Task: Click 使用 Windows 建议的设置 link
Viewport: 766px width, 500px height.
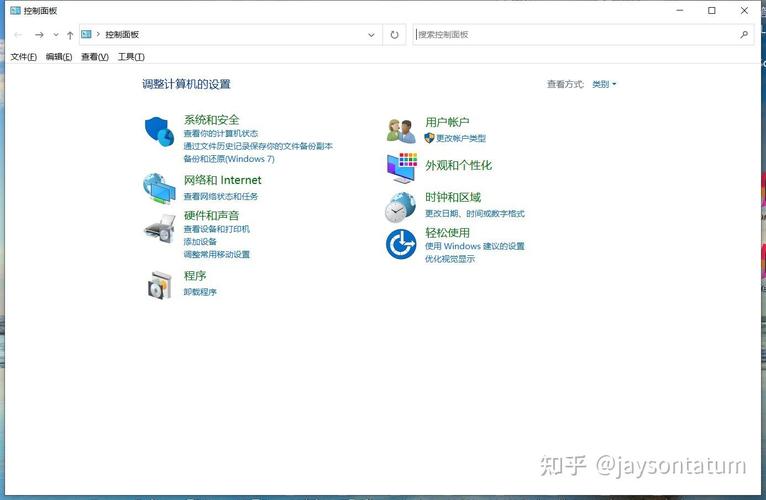Action: pos(475,246)
